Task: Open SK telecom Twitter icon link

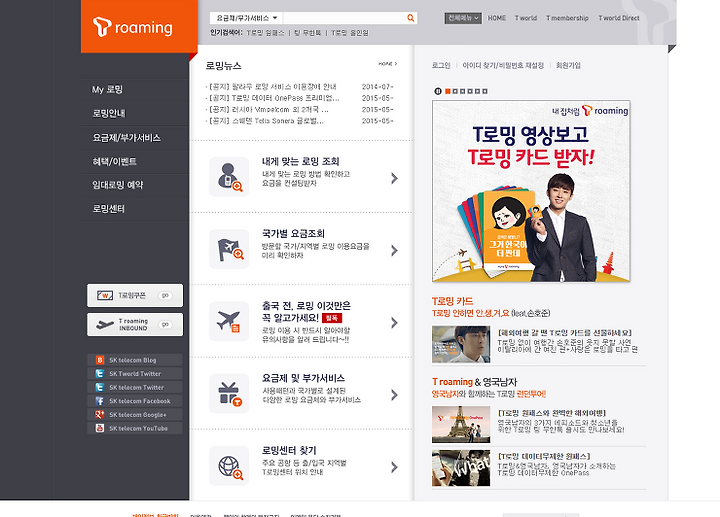Action: point(100,387)
